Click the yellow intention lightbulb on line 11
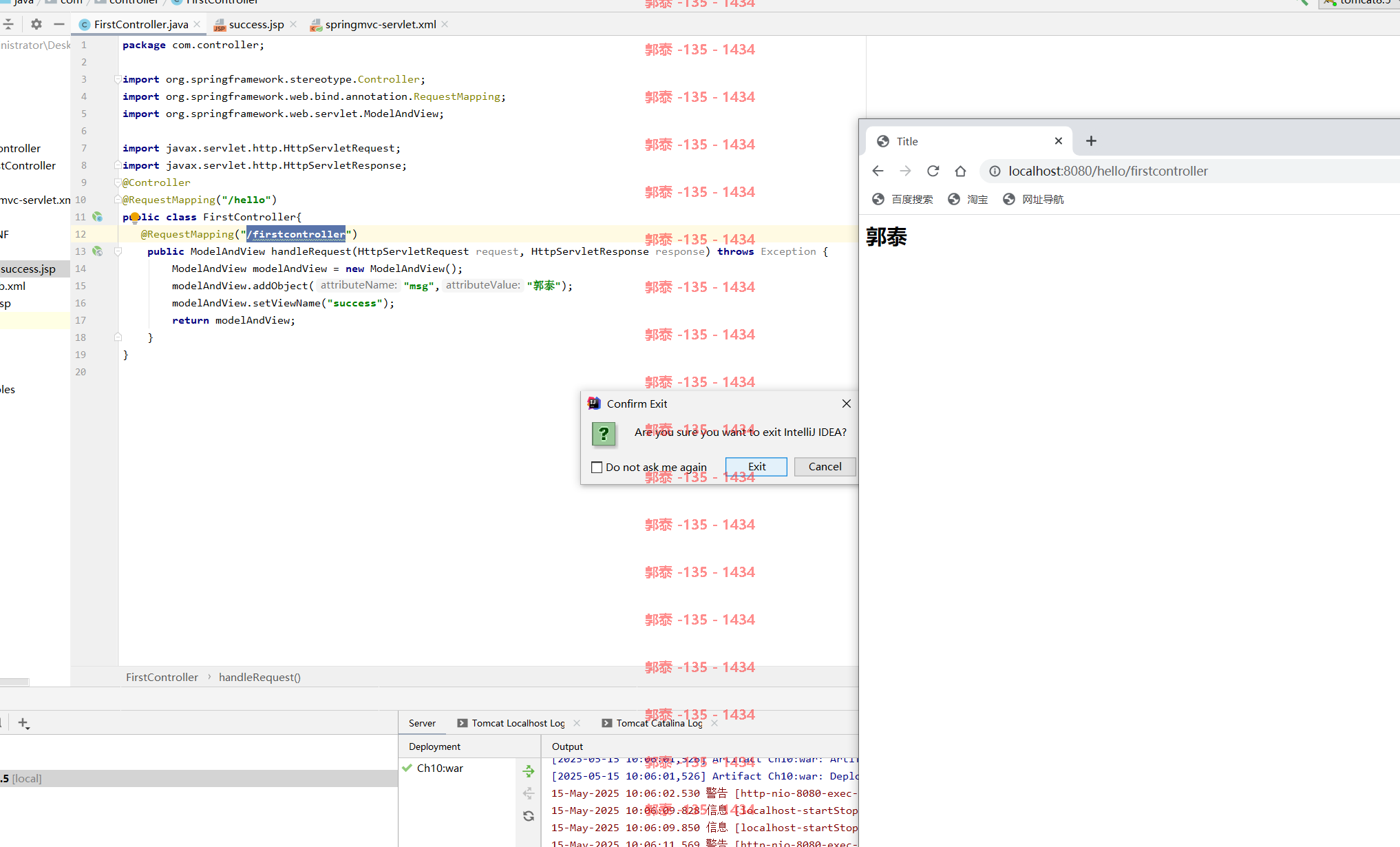The image size is (1400, 847). (135, 218)
